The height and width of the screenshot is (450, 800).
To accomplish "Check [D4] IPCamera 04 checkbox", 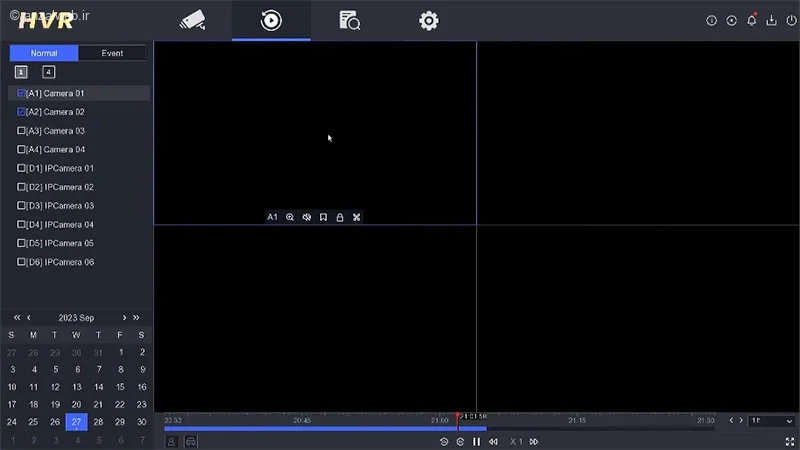I will point(21,224).
